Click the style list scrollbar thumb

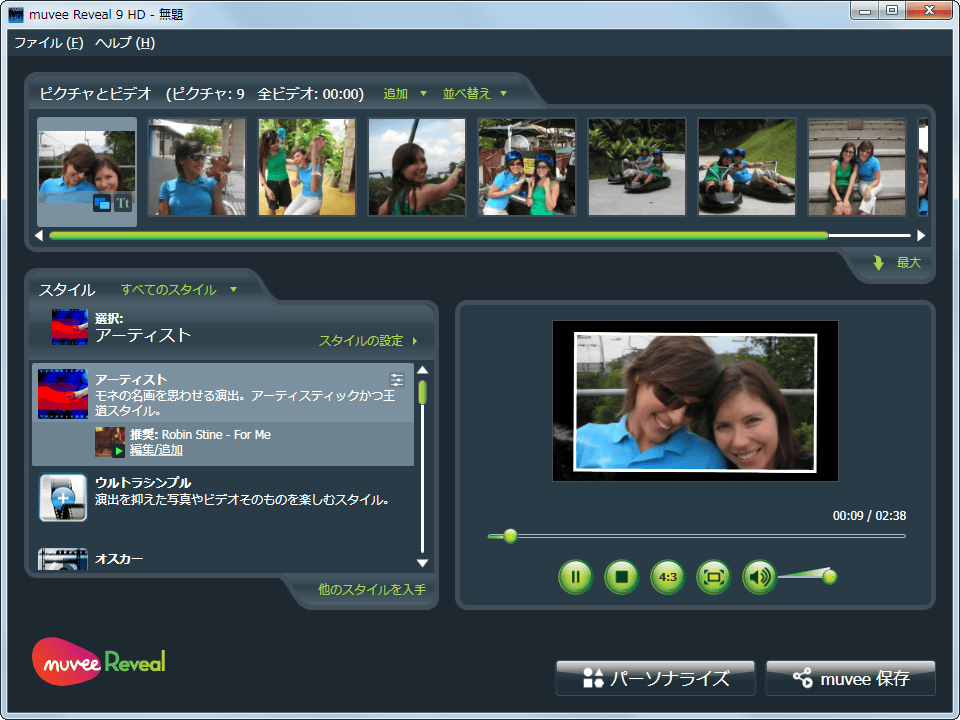[x=422, y=392]
